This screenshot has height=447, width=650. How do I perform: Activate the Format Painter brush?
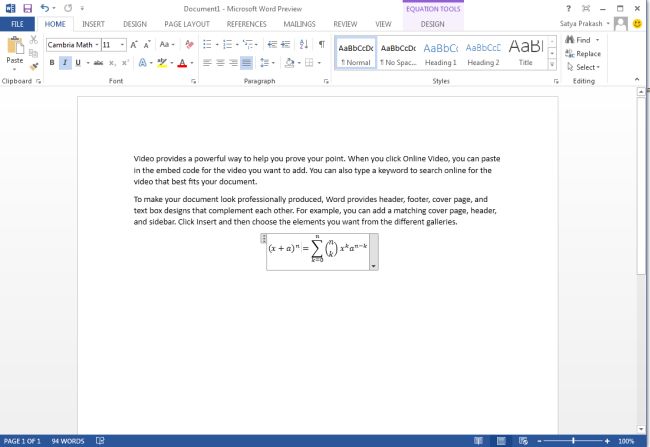click(34, 66)
